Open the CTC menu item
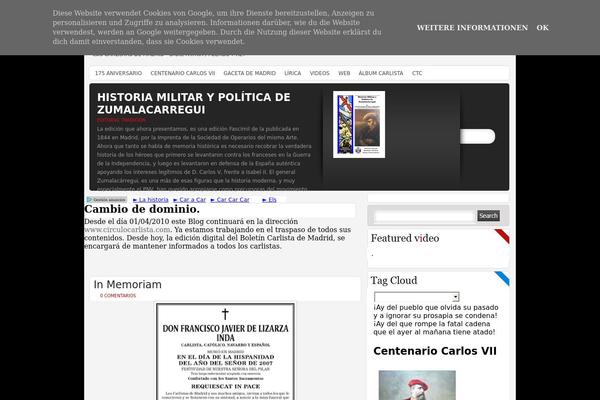This screenshot has height=400, width=600. [417, 73]
